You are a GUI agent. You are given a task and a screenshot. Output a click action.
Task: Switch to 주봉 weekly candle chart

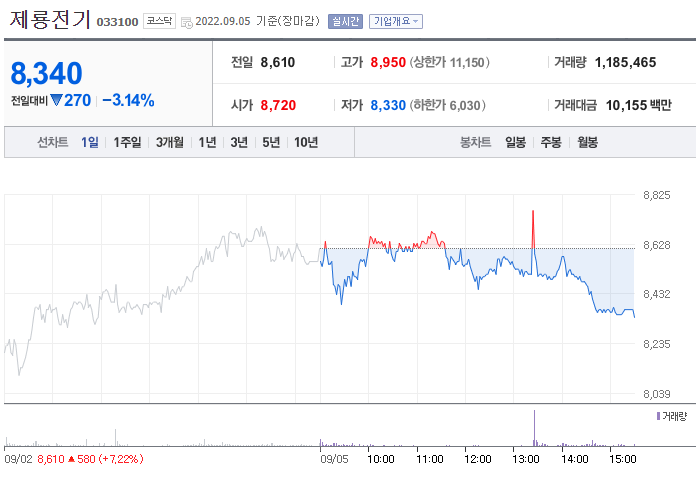tap(551, 142)
